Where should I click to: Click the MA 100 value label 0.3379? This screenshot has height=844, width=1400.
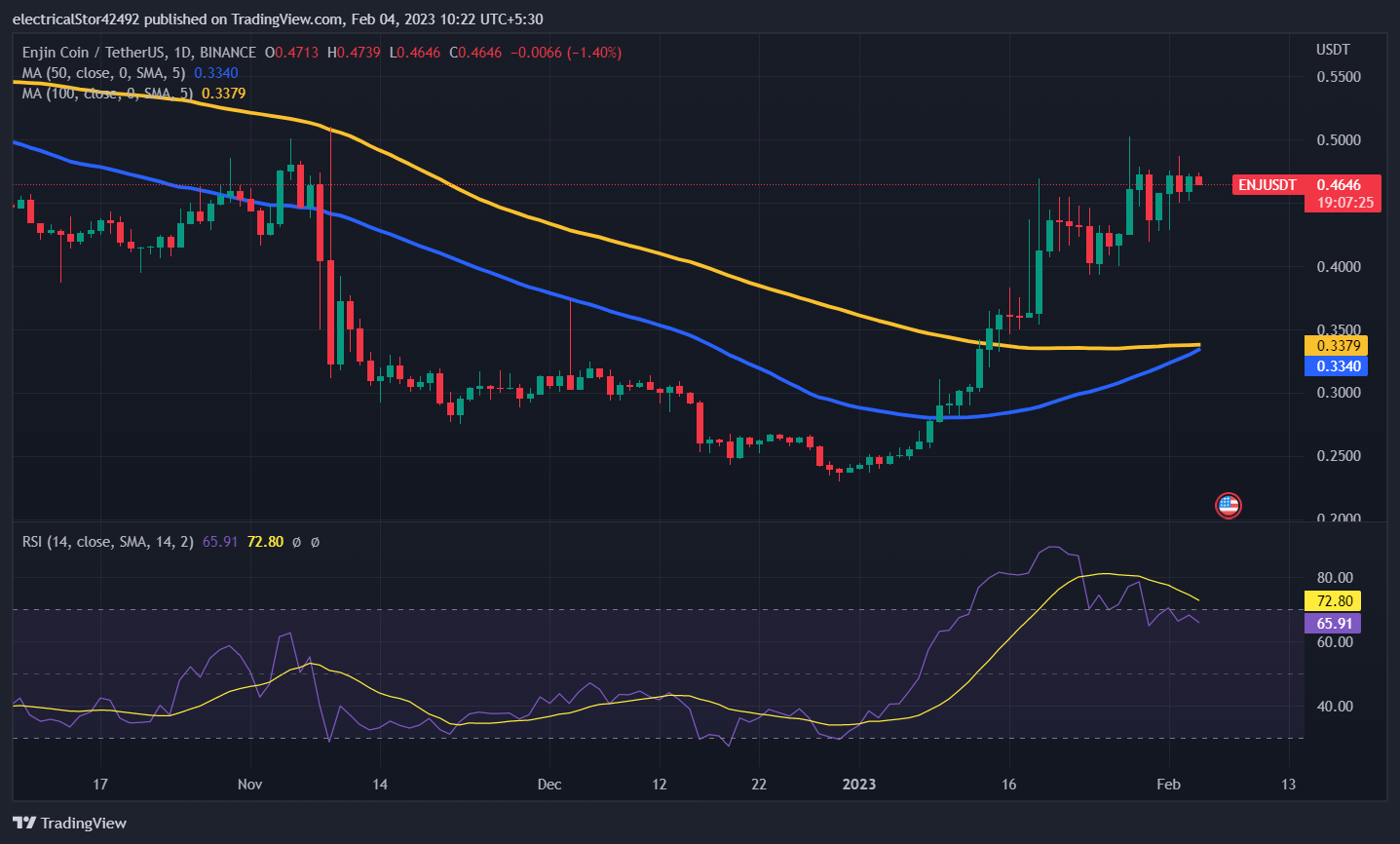point(1336,346)
